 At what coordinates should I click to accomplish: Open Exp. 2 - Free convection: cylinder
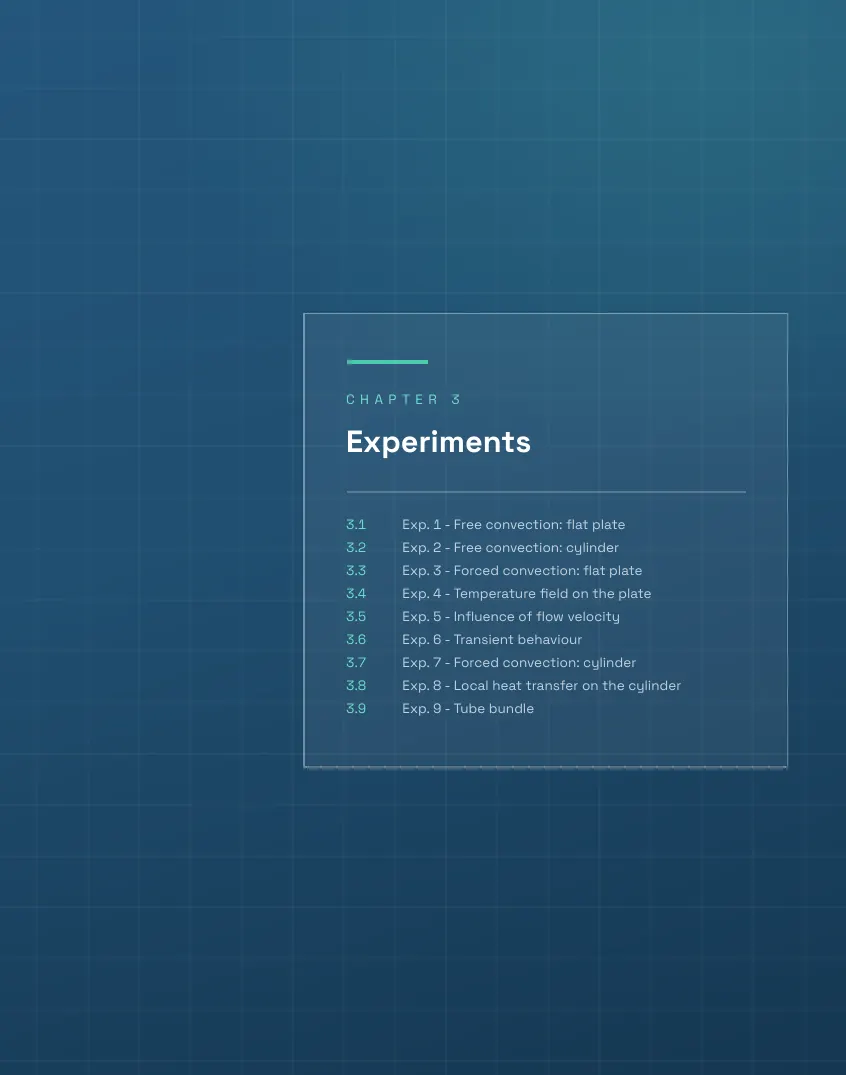[x=510, y=548]
